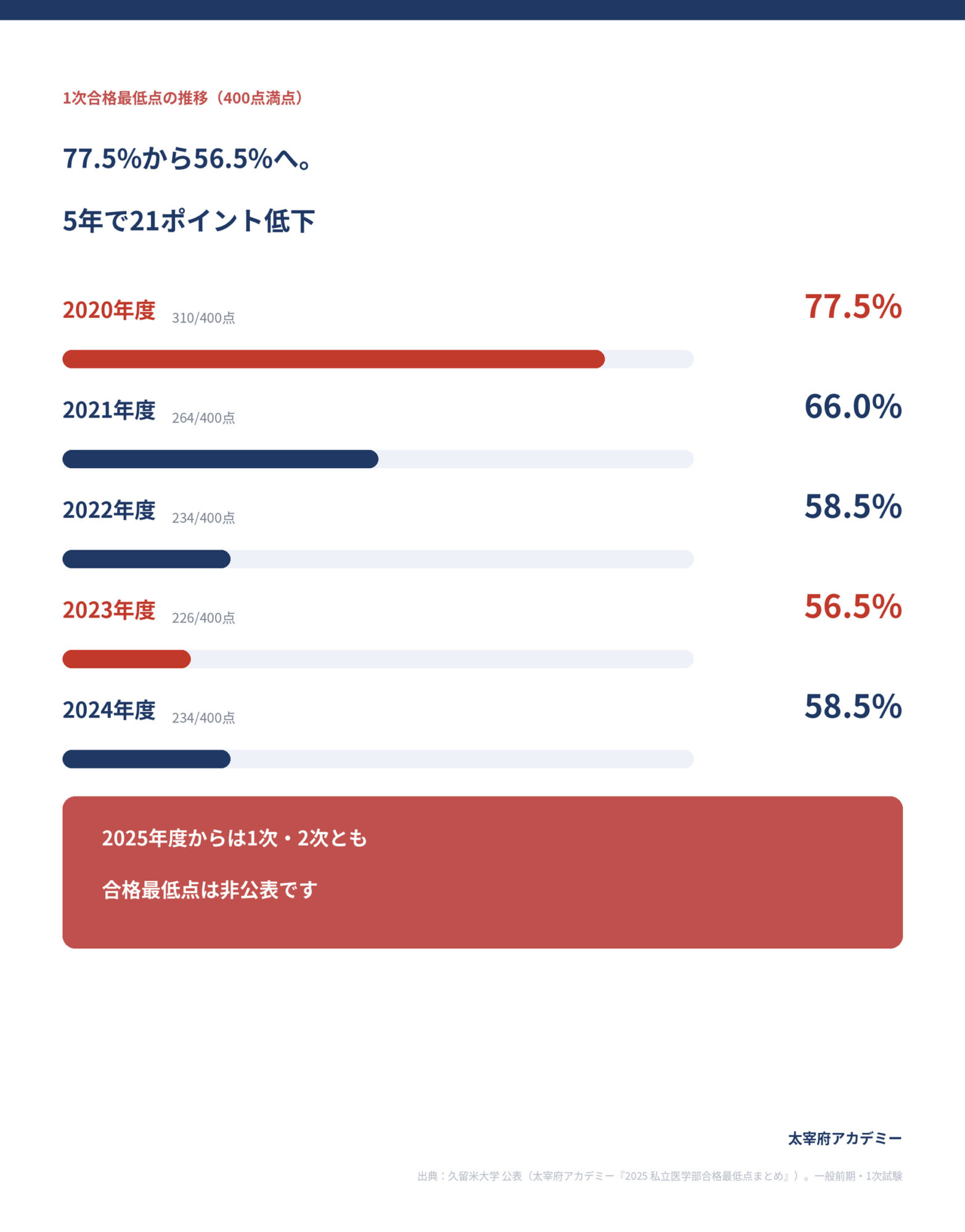The width and height of the screenshot is (965, 1232).
Task: Click the 77.5% percentage value
Action: click(x=853, y=306)
